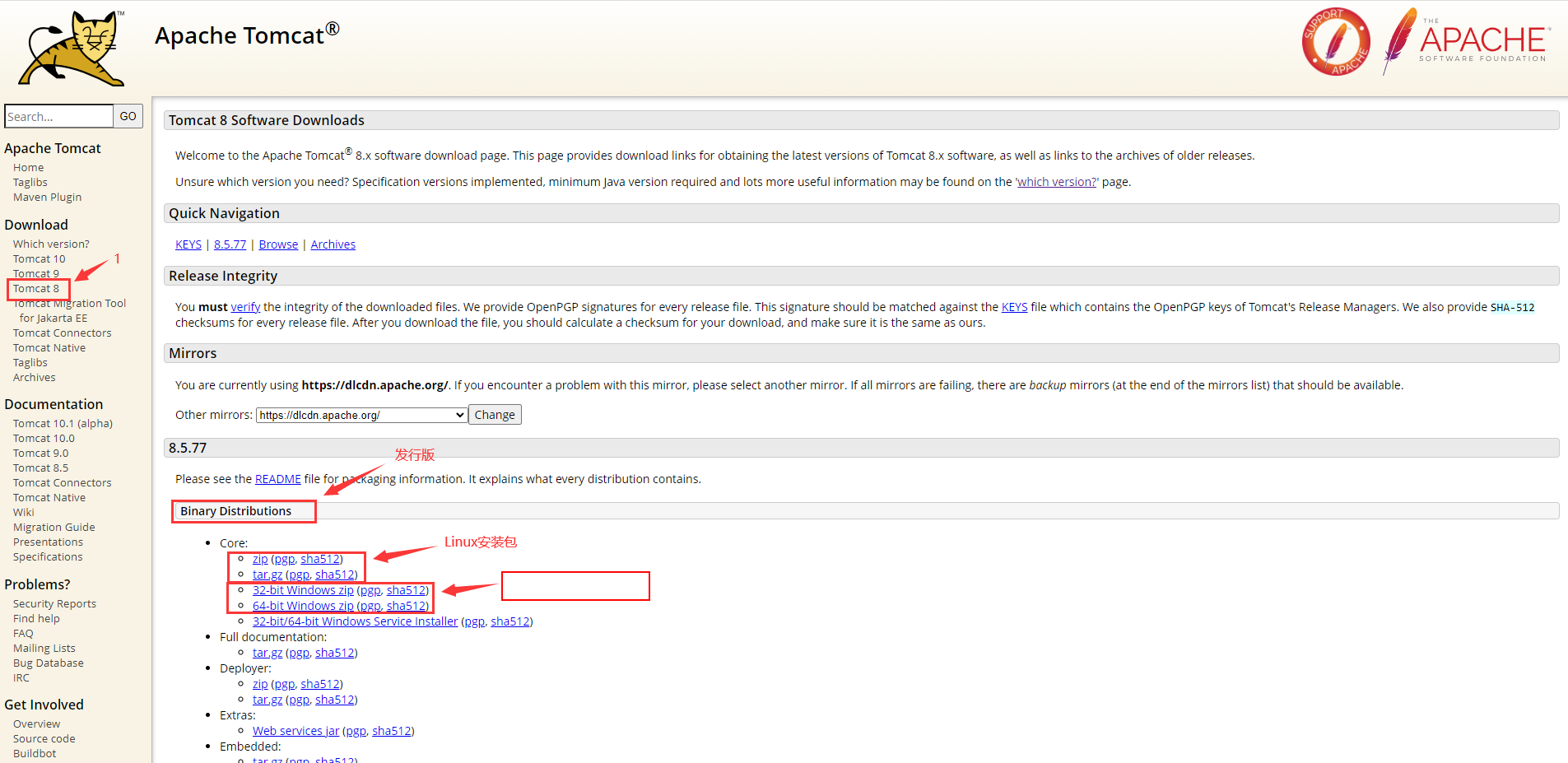
Task: Click the Change mirror button
Action: click(495, 415)
